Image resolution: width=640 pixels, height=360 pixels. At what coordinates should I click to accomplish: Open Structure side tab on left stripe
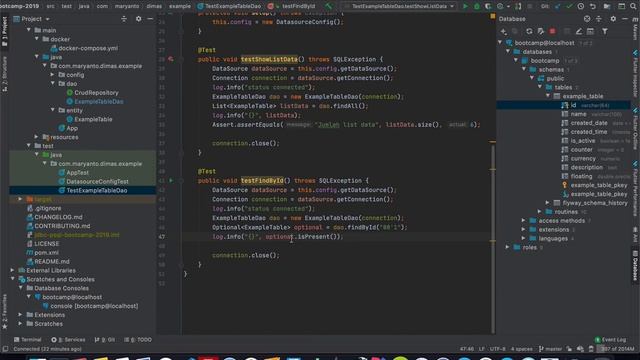pos(4,74)
